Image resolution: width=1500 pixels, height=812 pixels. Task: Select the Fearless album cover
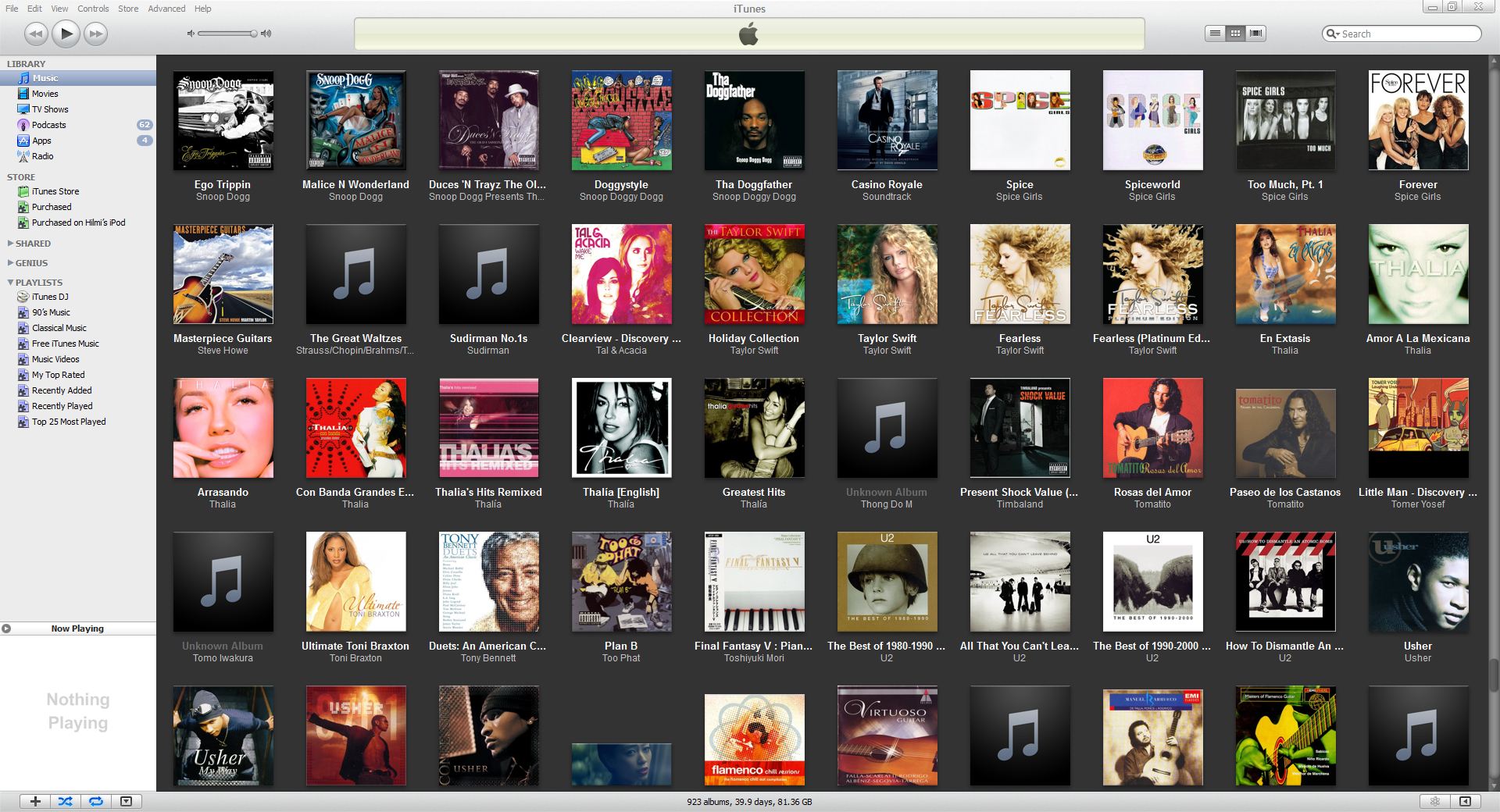pos(1020,274)
